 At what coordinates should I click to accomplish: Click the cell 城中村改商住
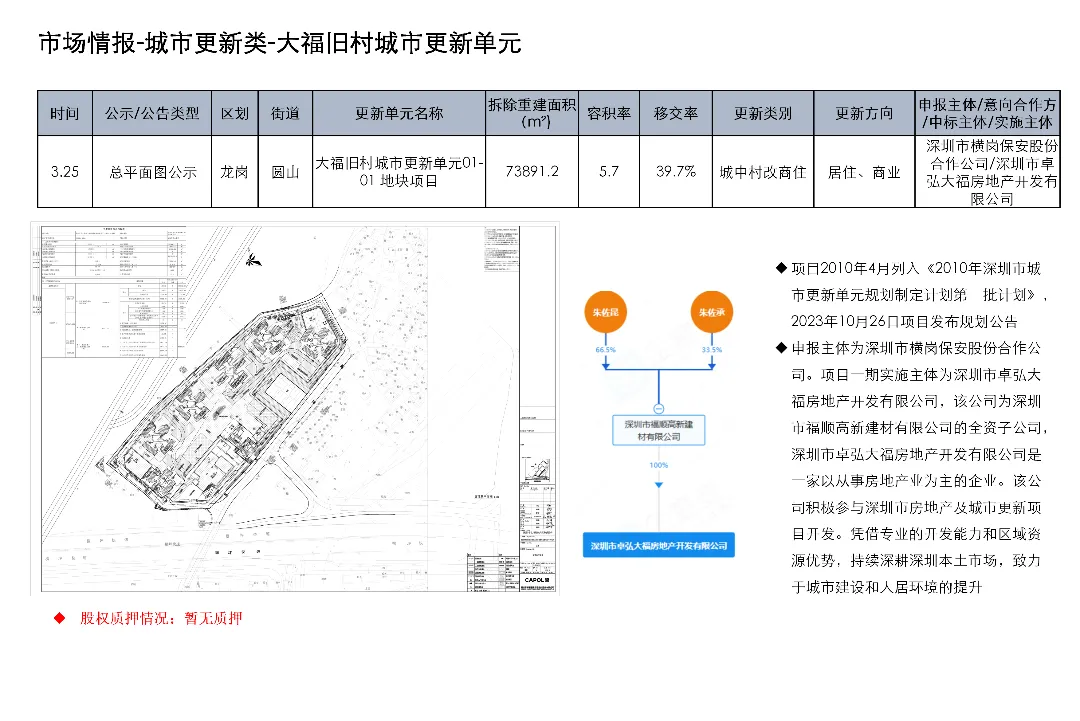tap(762, 171)
